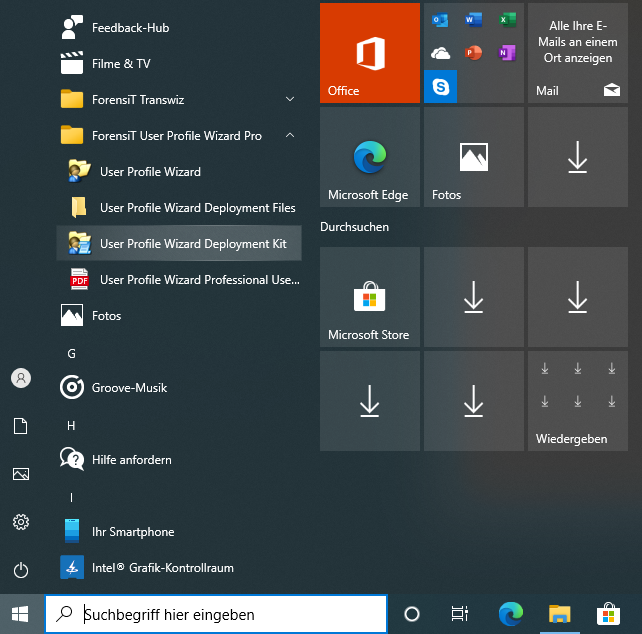642x634 pixels.
Task: Click the letter H section header
Action: pos(71,426)
